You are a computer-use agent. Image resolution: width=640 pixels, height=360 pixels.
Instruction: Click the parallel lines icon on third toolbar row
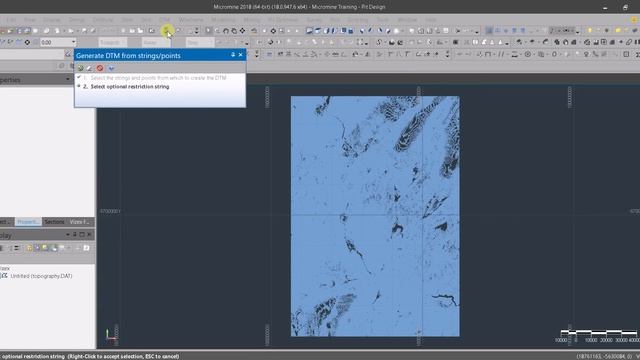click(501, 54)
